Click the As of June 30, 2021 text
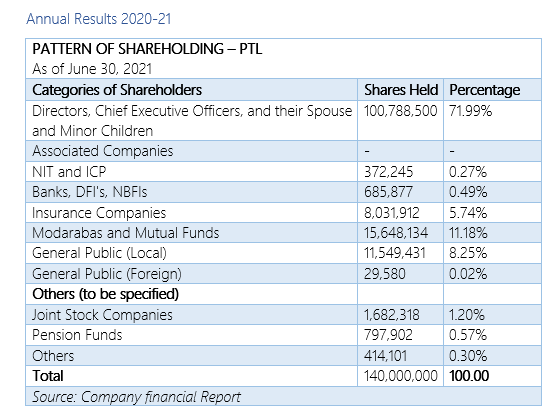The width and height of the screenshot is (557, 420). coord(92,69)
